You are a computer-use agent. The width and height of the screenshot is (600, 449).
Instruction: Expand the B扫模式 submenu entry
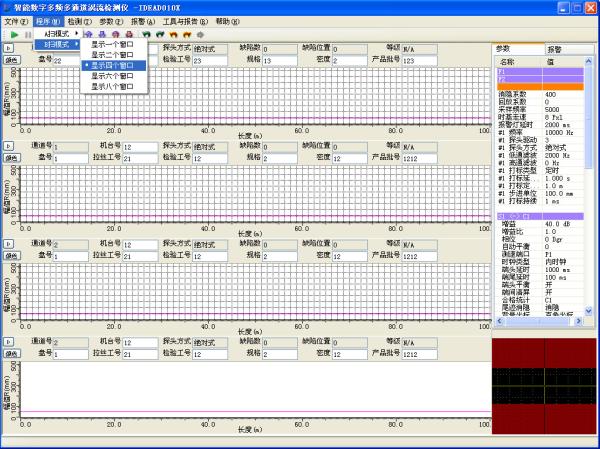pyautogui.click(x=57, y=44)
